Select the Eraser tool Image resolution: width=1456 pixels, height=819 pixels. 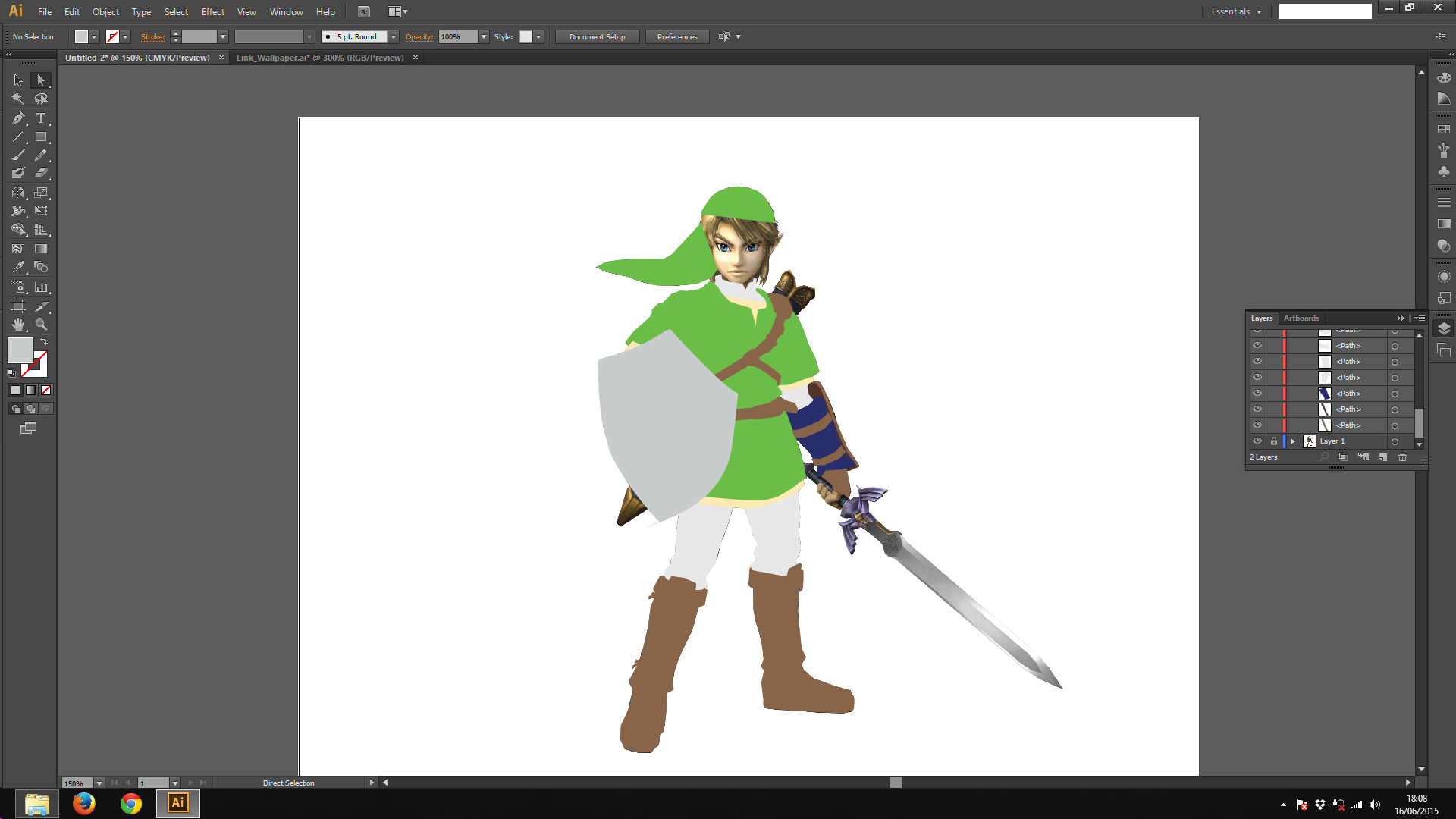[41, 173]
